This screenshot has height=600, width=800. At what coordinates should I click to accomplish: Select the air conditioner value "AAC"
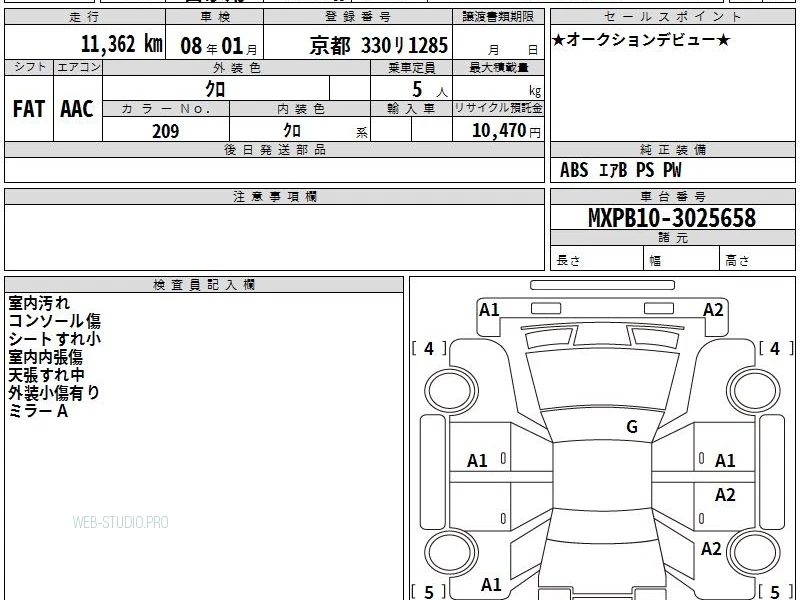[x=77, y=109]
